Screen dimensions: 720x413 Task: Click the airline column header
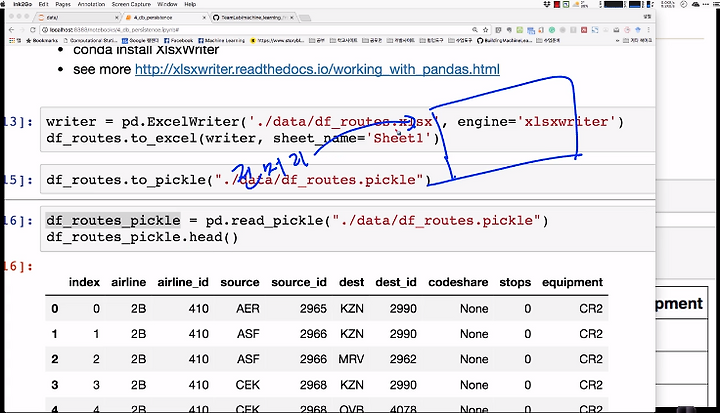point(129,282)
